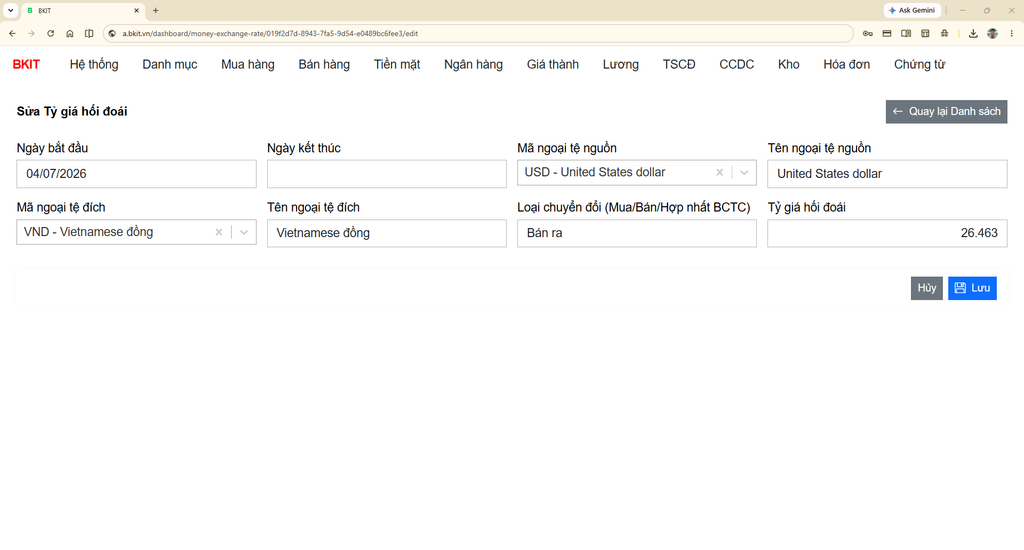This screenshot has width=1024, height=550.
Task: Expand the source currency code dropdown
Action: pyautogui.click(x=744, y=172)
